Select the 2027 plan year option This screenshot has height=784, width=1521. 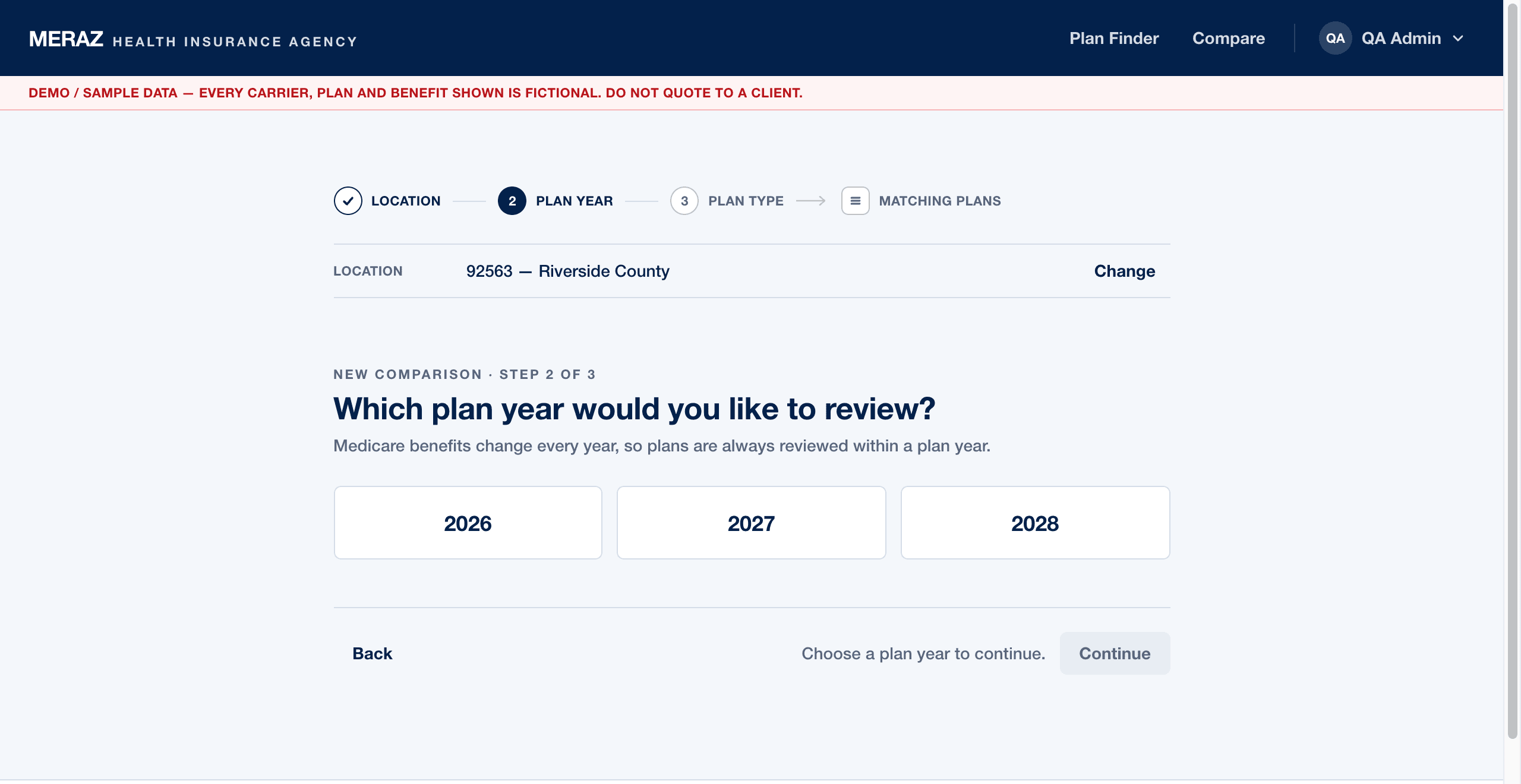coord(752,523)
